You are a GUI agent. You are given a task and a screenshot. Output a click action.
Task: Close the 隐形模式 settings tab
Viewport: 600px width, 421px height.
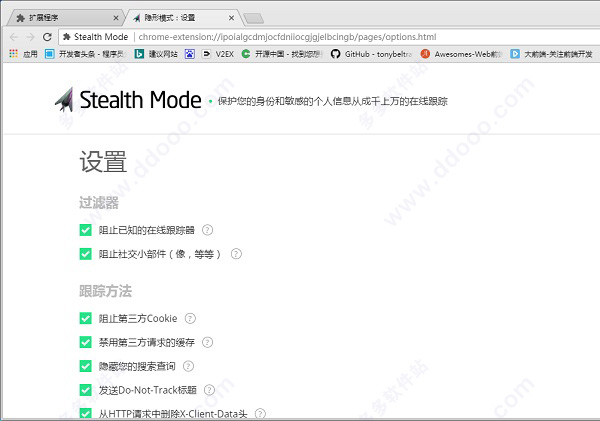tap(231, 18)
